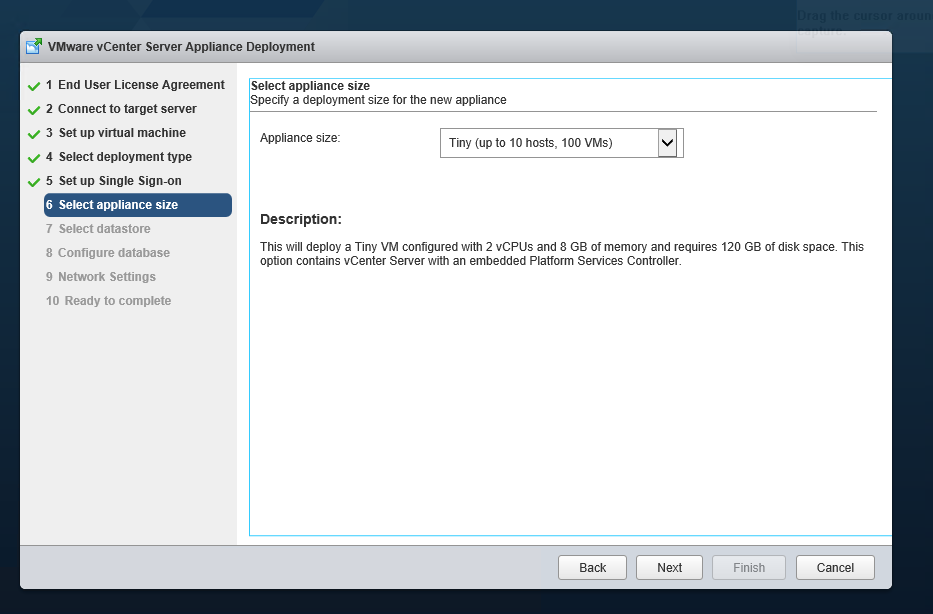The height and width of the screenshot is (614, 933).
Task: Click step 8 Configure database
Action: point(108,253)
